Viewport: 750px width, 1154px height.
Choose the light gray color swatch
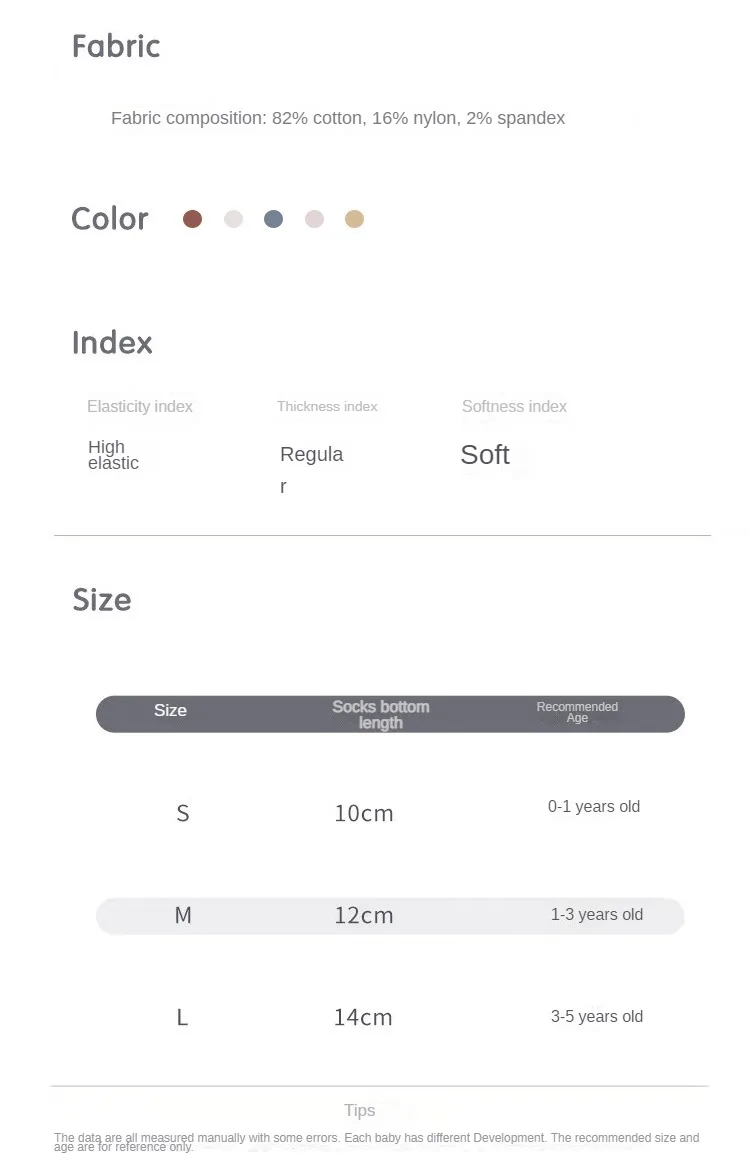tap(234, 219)
